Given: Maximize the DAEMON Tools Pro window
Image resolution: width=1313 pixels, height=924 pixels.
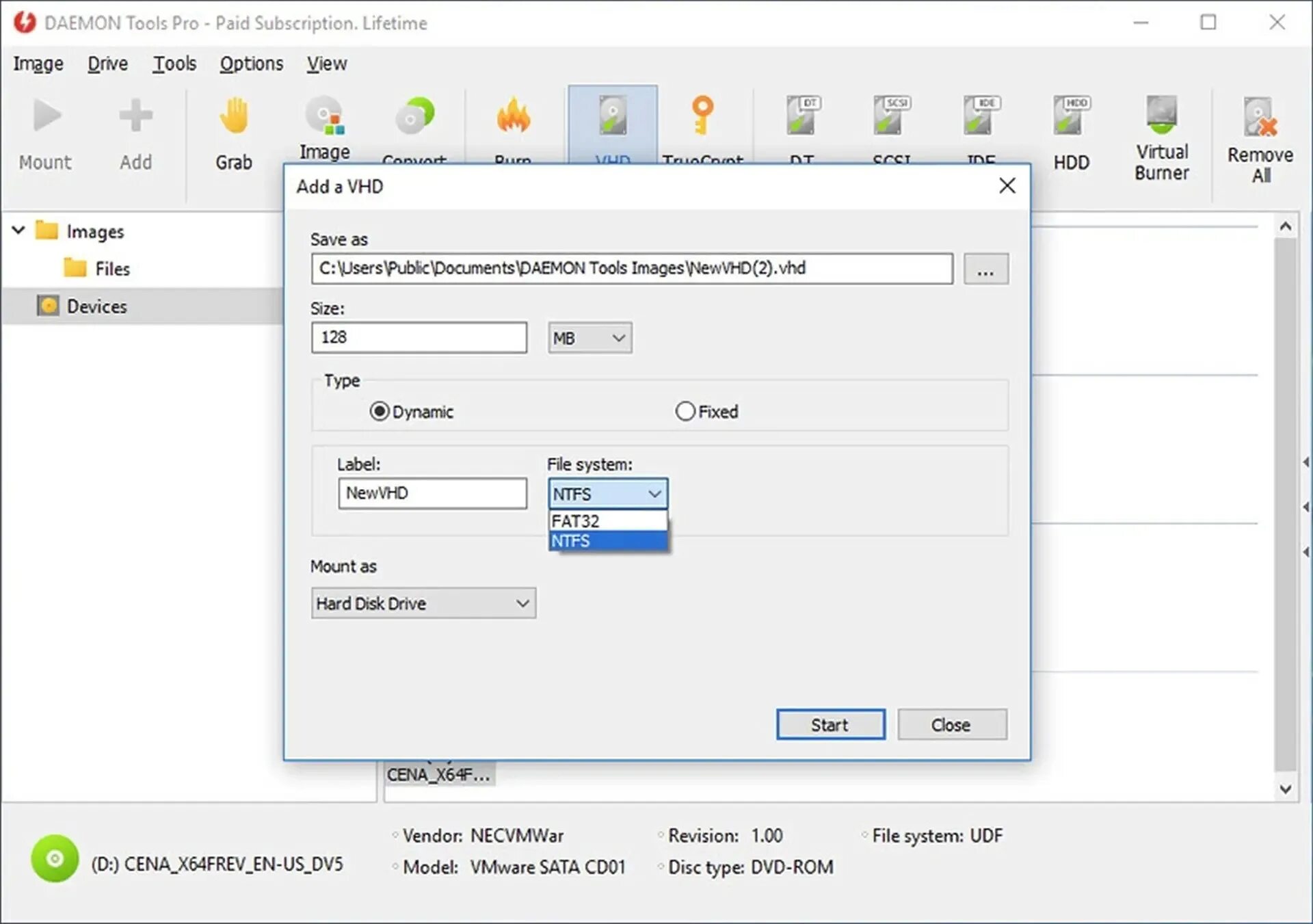Looking at the screenshot, I should pos(1208,23).
